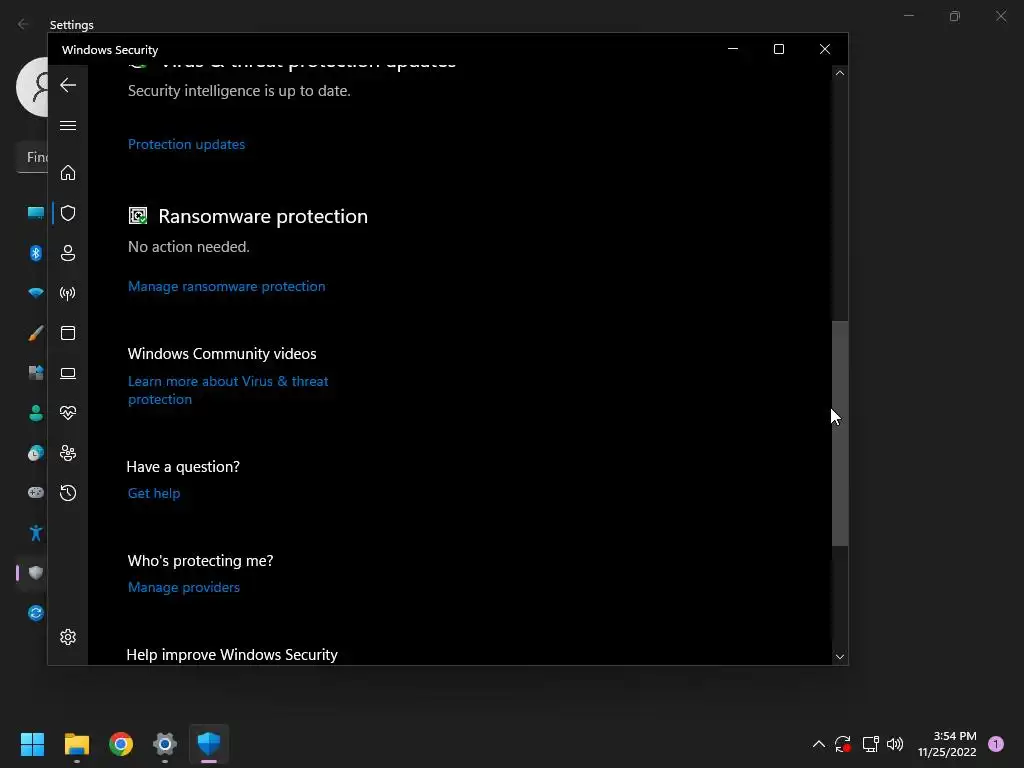Click Manage ransomware protection link
The height and width of the screenshot is (768, 1024).
pyautogui.click(x=227, y=286)
